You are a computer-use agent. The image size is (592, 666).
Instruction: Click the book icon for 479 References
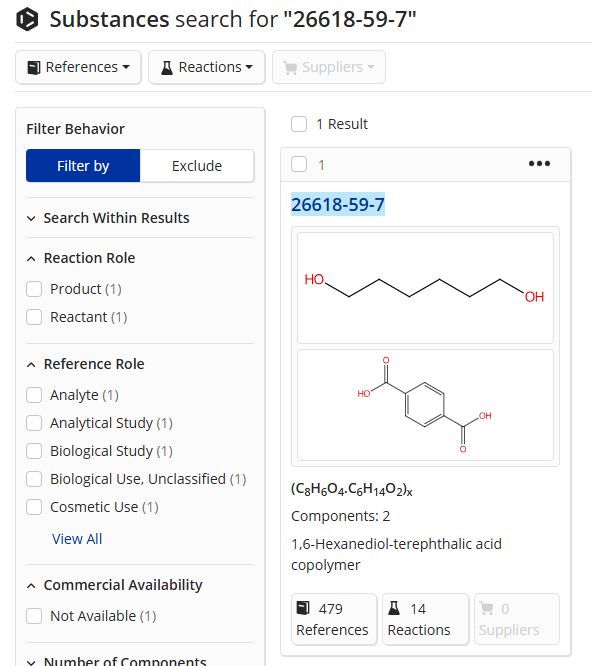click(x=303, y=608)
